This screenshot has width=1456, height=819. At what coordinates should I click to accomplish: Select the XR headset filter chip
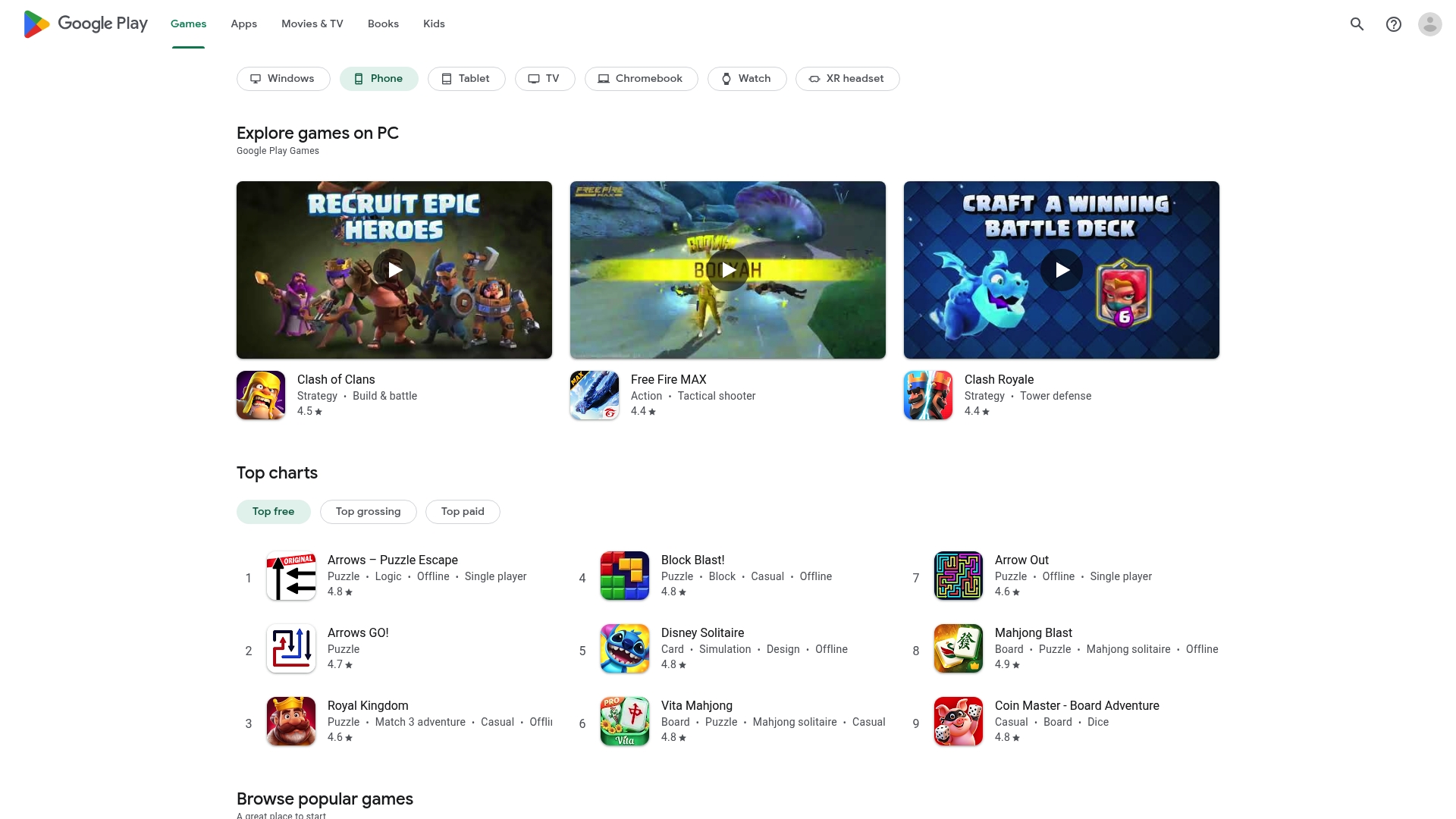pyautogui.click(x=847, y=79)
